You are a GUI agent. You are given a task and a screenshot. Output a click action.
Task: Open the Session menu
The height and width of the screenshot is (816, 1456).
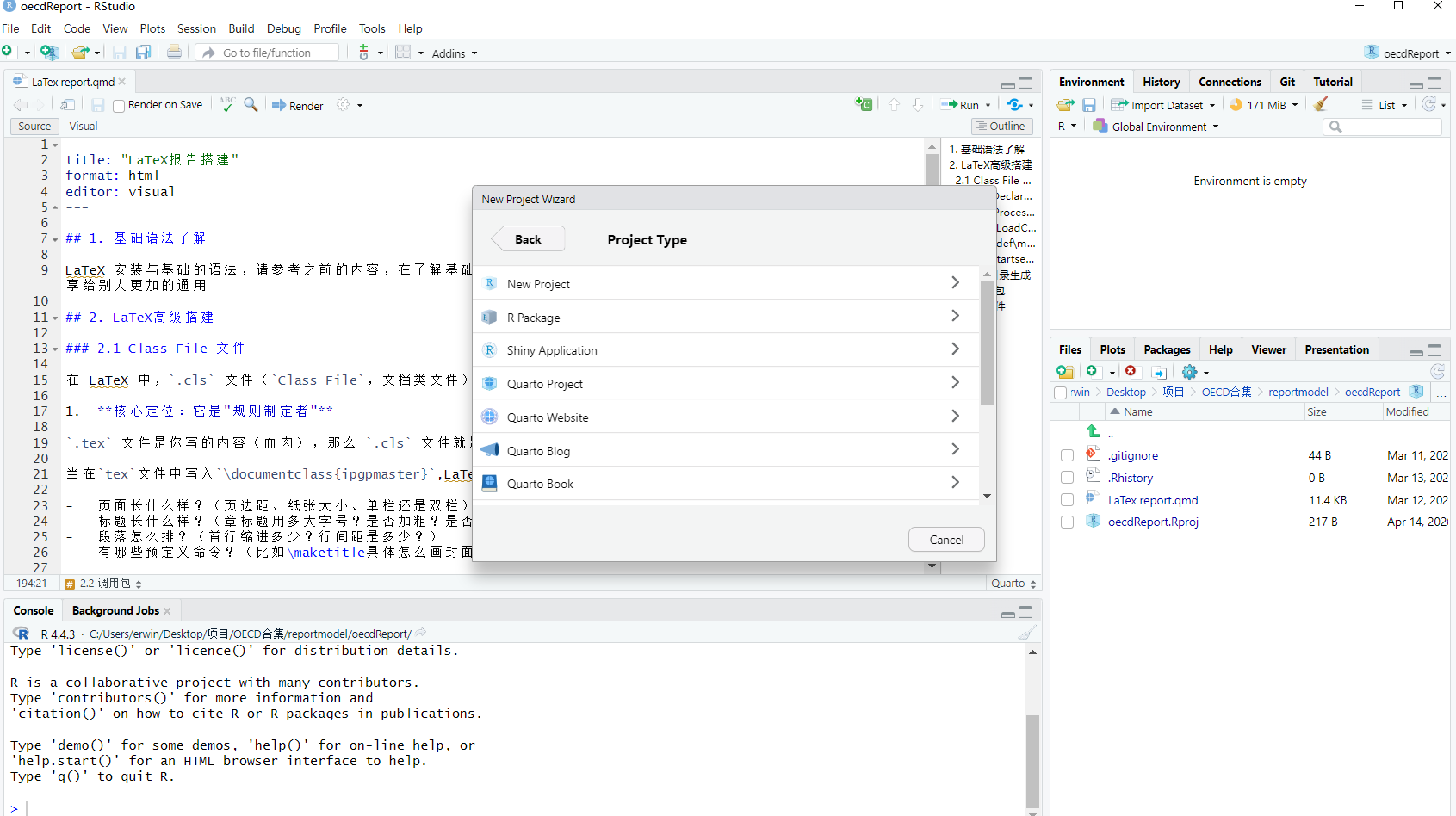pos(196,28)
